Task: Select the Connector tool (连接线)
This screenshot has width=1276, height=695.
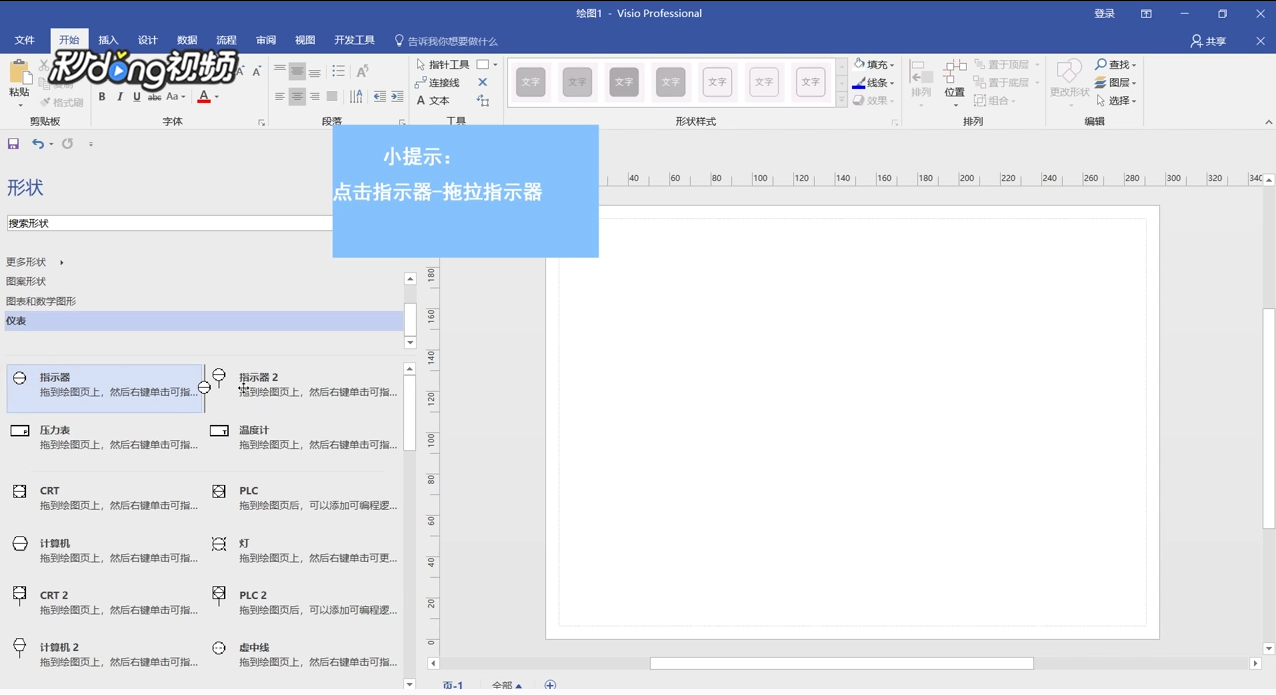Action: (x=438, y=82)
